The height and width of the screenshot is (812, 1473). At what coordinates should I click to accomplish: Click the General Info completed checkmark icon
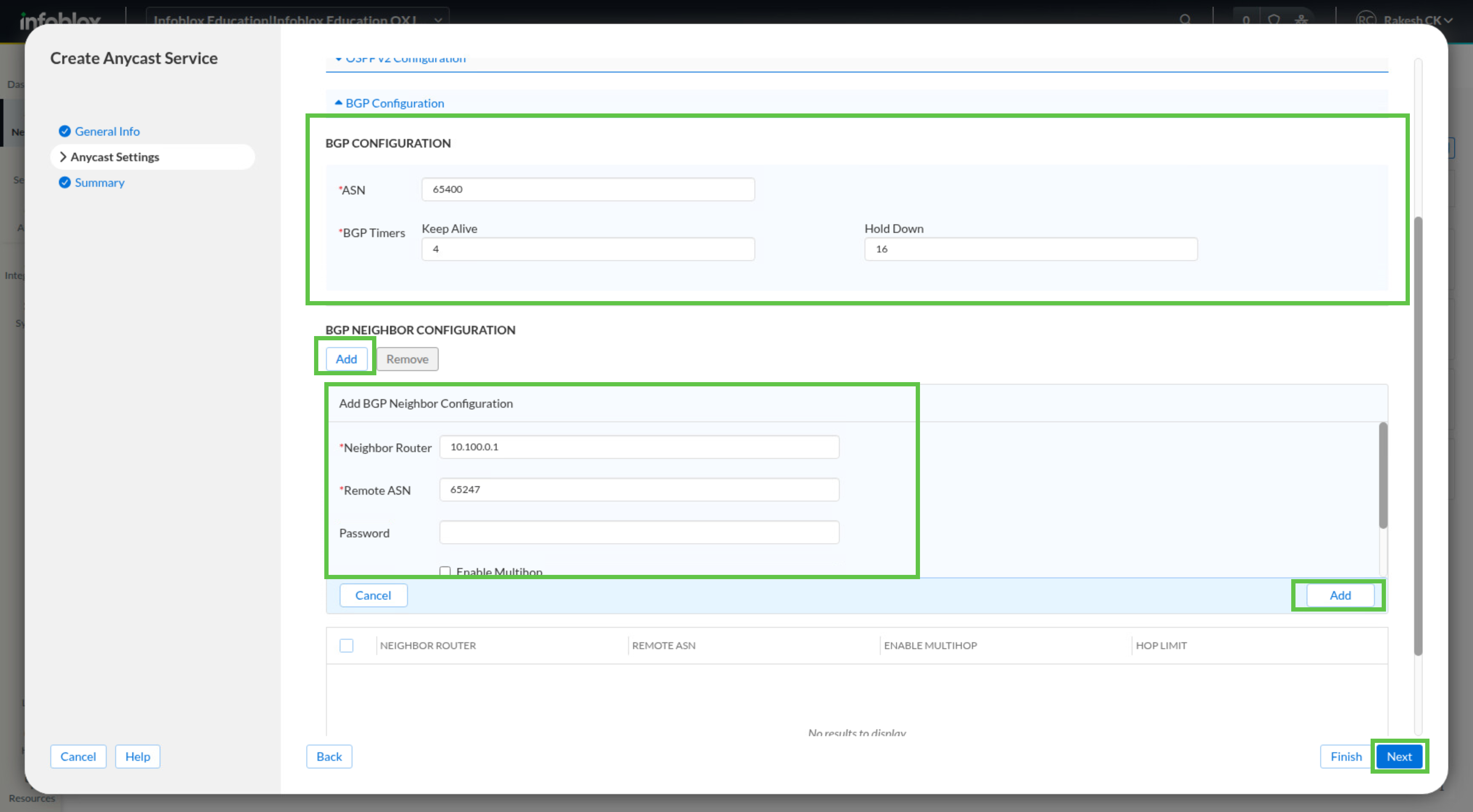64,131
